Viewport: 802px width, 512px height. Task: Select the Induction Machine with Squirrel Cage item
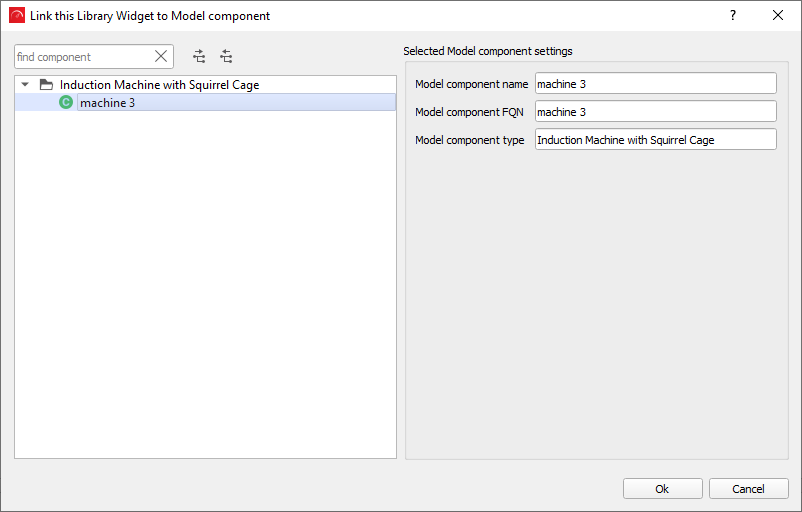pyautogui.click(x=159, y=85)
